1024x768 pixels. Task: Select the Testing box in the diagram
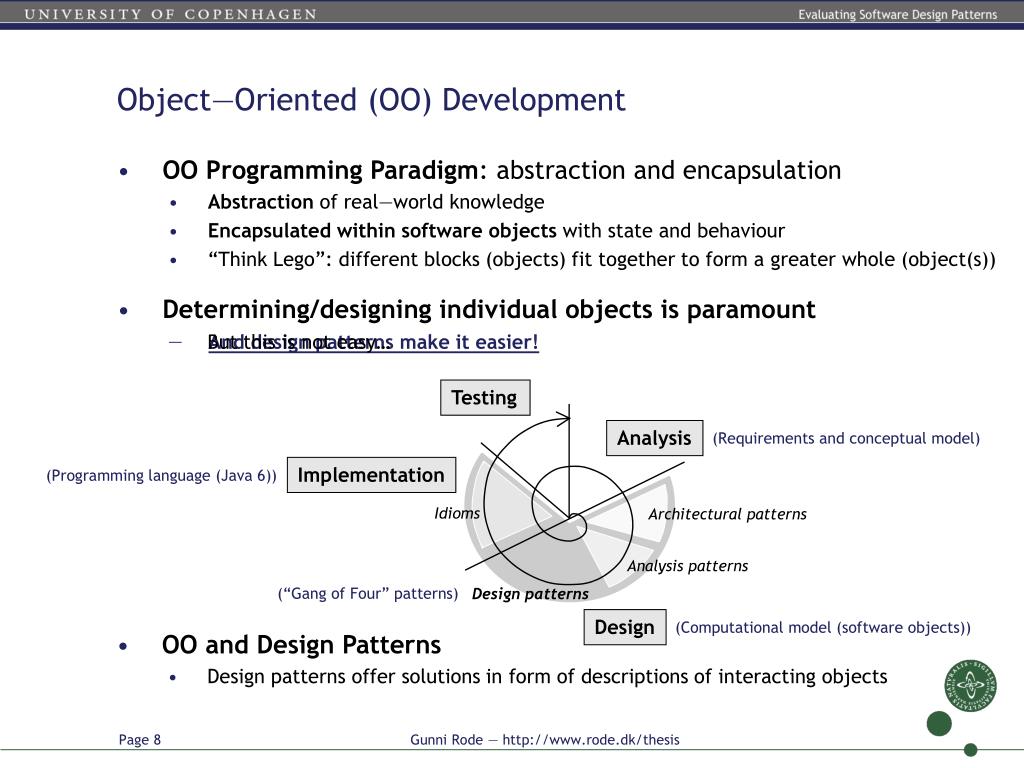(x=485, y=397)
